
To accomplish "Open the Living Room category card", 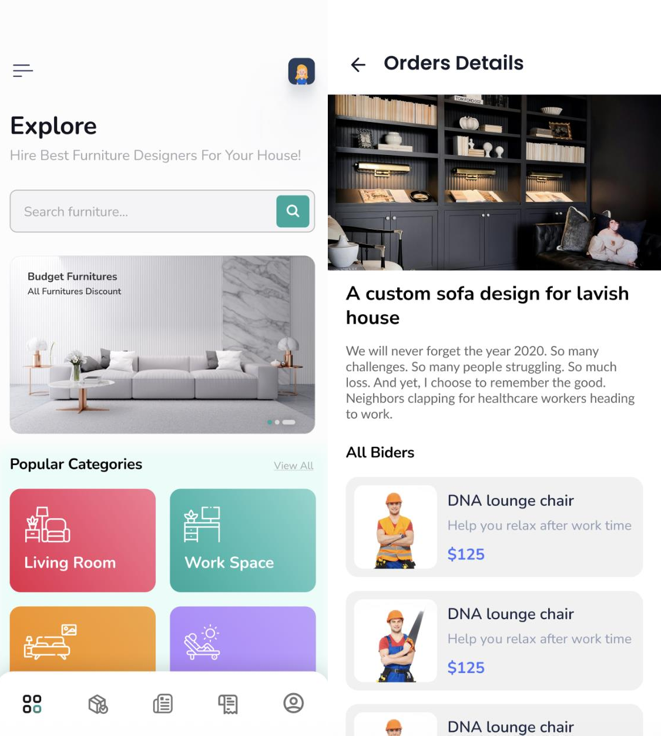I will pyautogui.click(x=83, y=540).
